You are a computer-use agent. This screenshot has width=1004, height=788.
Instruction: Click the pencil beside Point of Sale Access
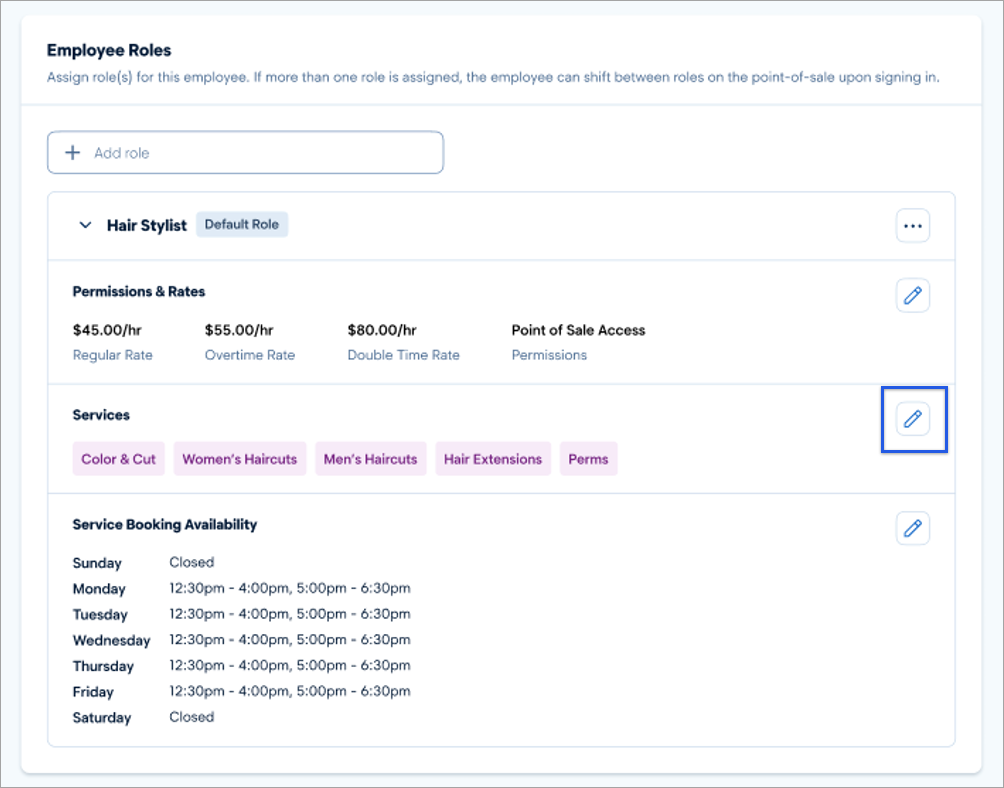point(912,294)
